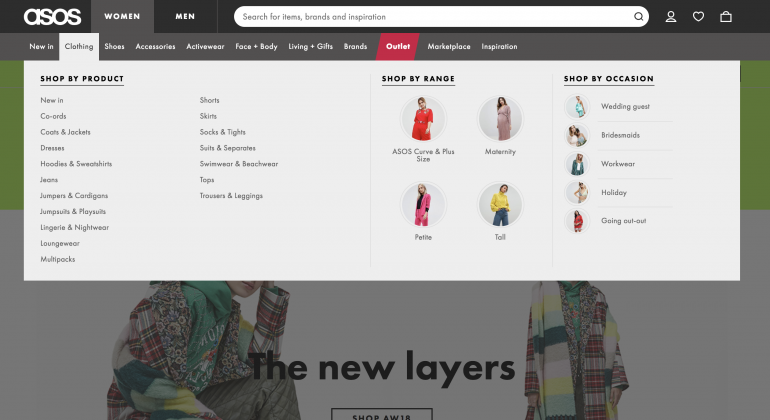Select the Petite range image

pyautogui.click(x=423, y=205)
